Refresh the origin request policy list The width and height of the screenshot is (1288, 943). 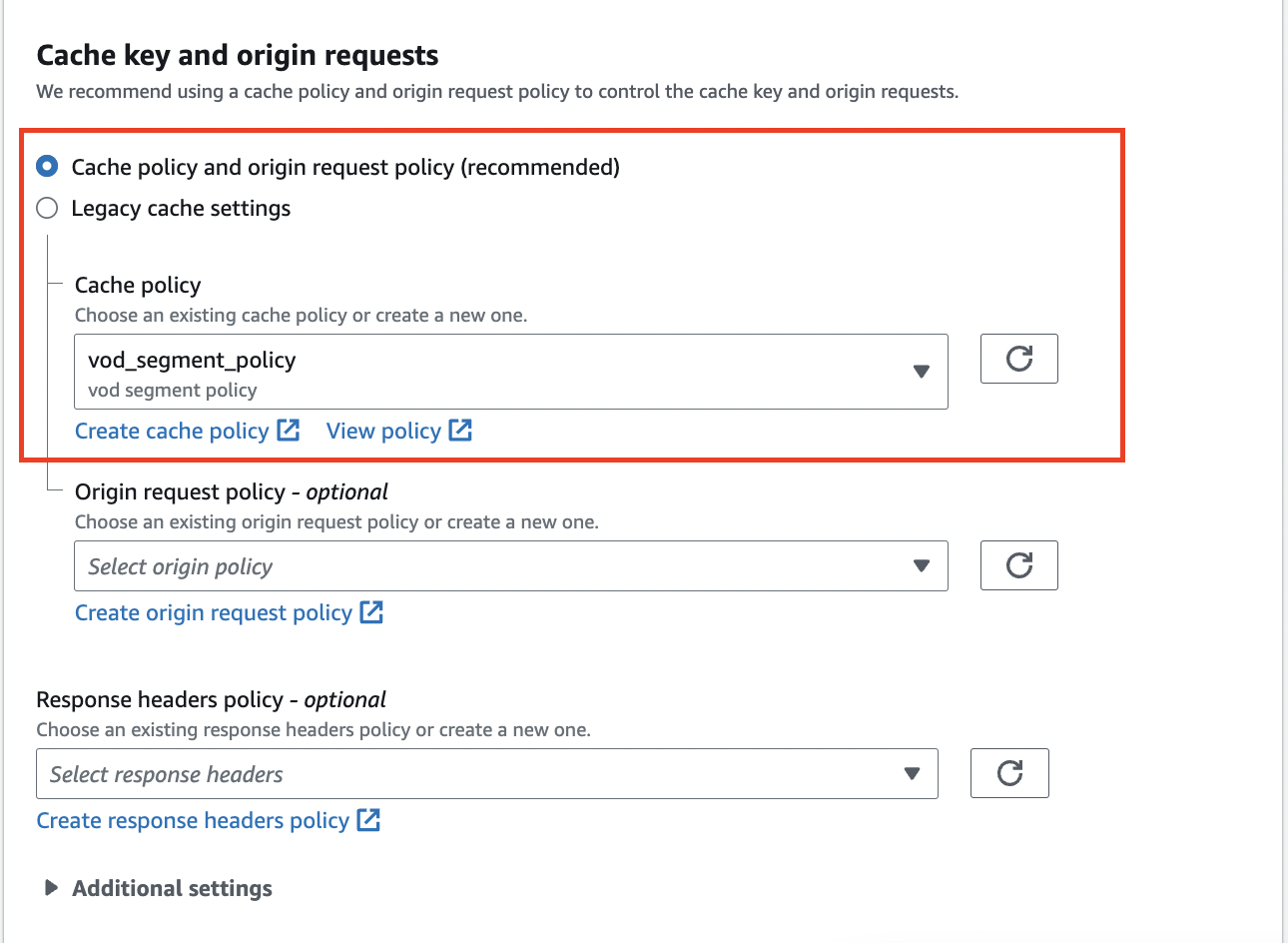pyautogui.click(x=1018, y=565)
